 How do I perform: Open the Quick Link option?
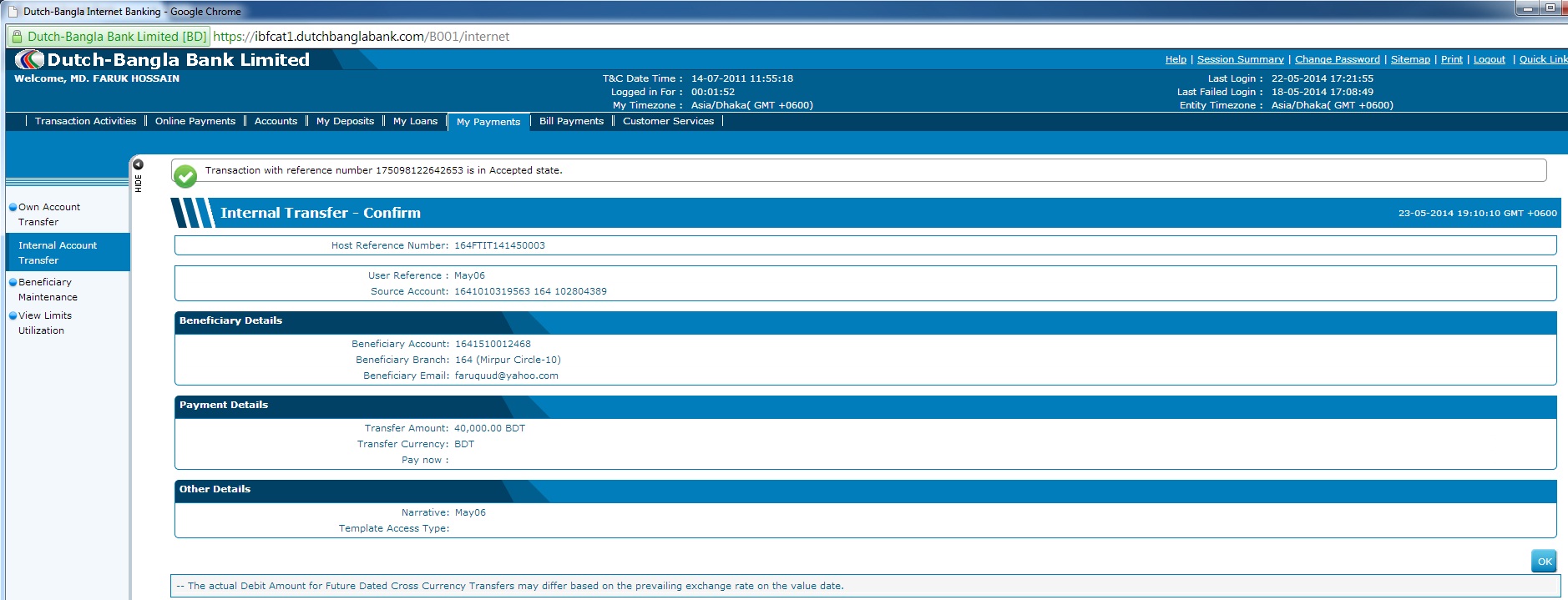tap(1543, 59)
